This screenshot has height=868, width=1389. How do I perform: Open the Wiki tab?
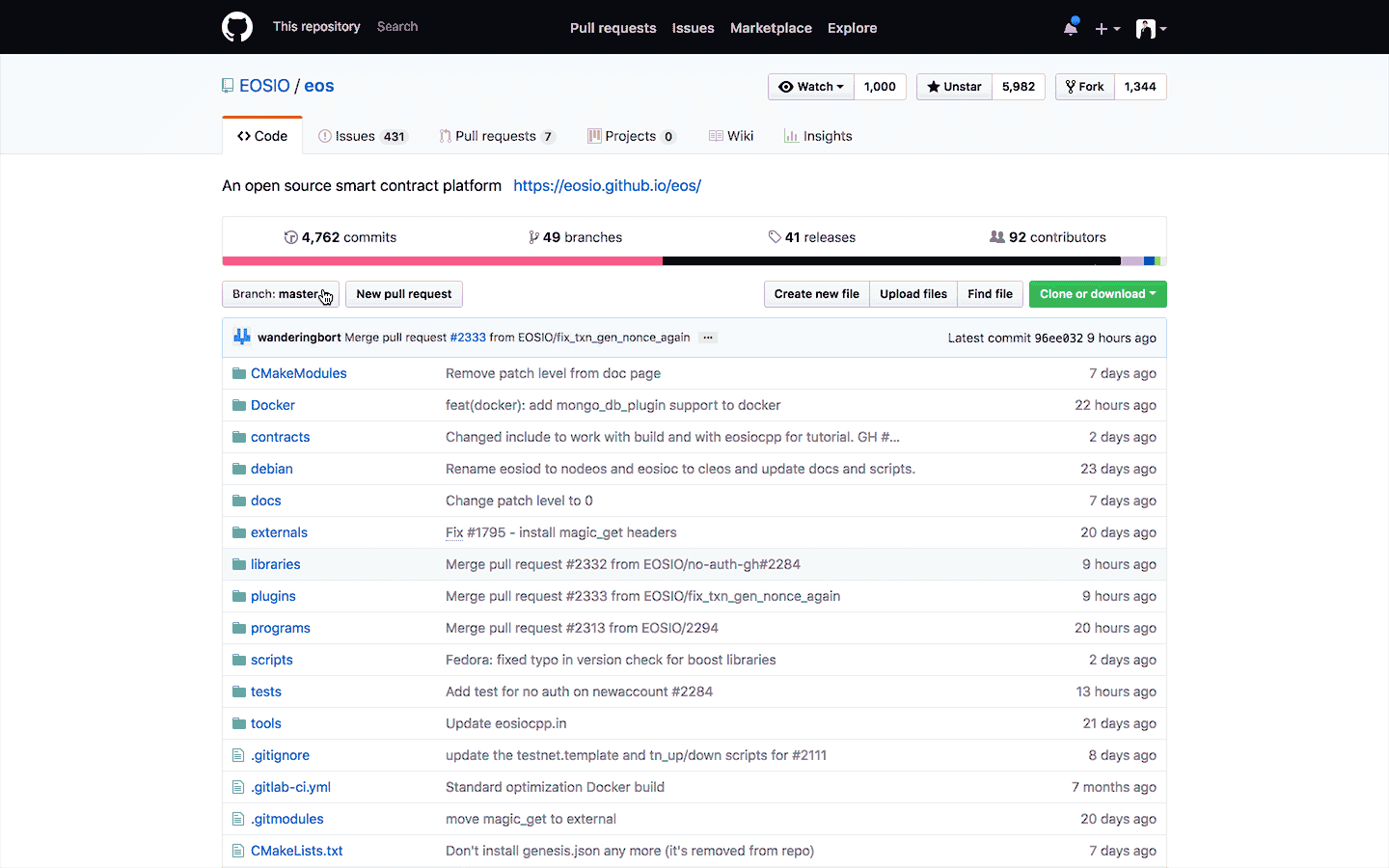tap(731, 136)
